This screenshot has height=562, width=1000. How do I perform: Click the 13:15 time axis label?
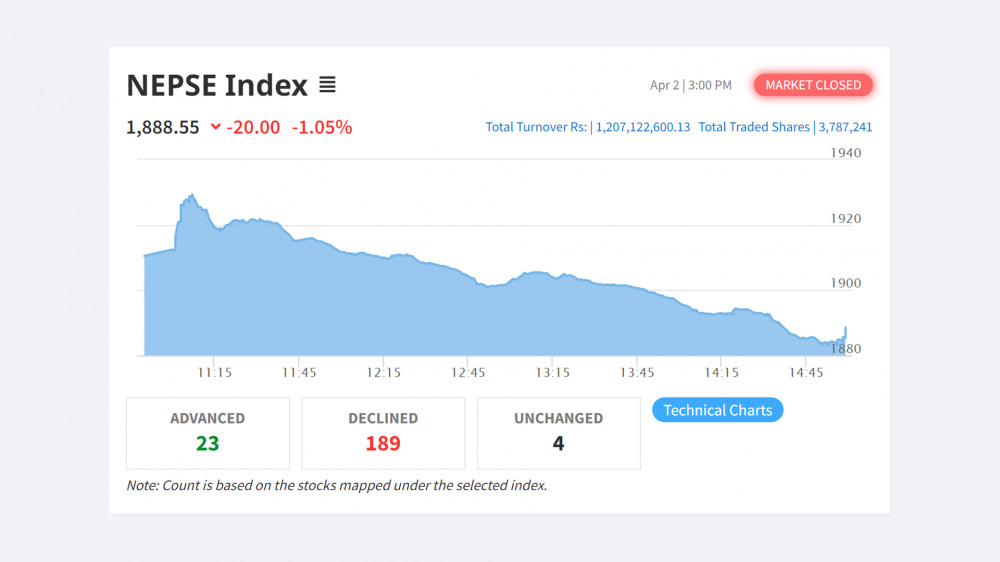pyautogui.click(x=552, y=372)
